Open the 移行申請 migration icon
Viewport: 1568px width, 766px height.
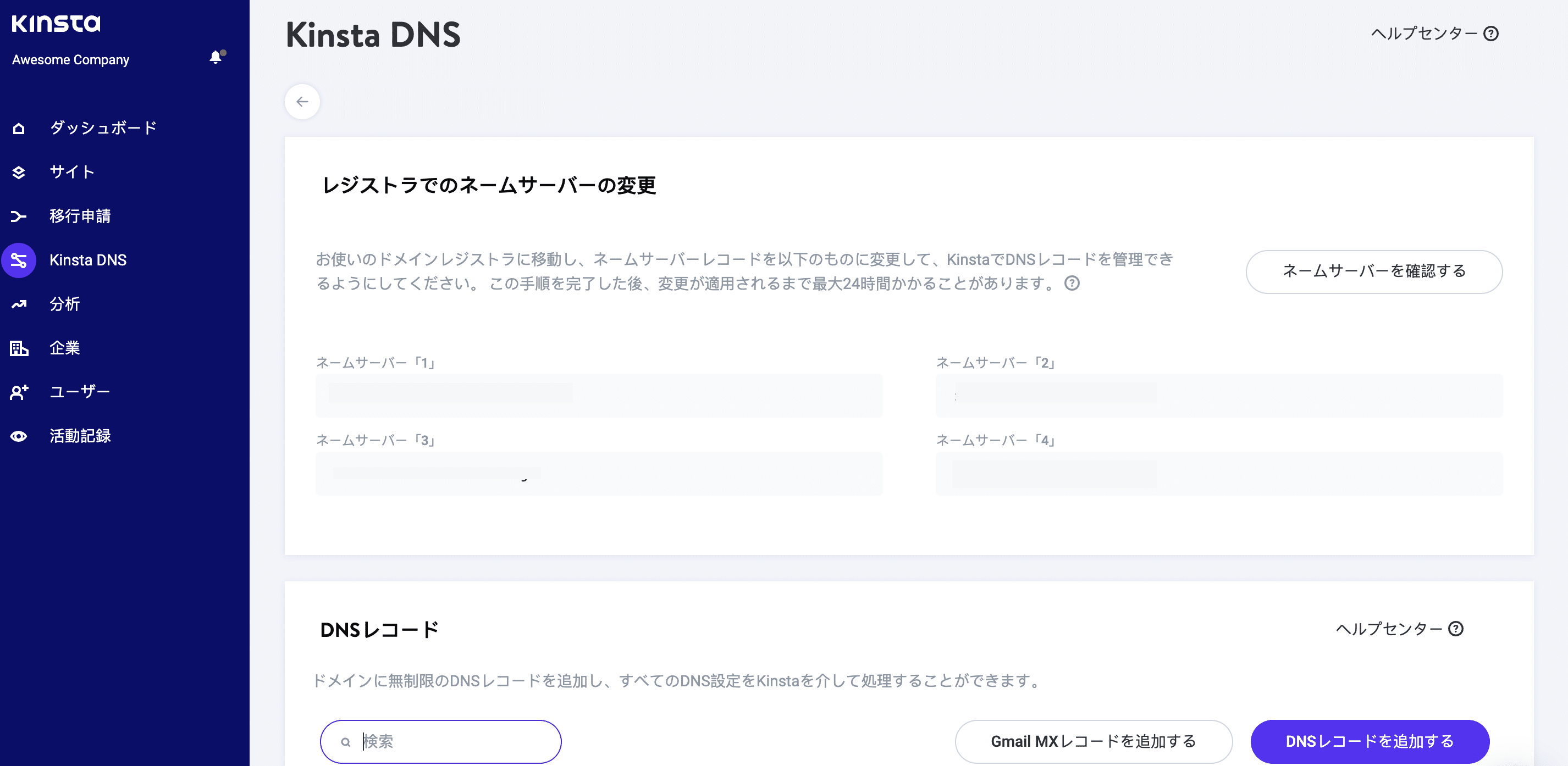coord(18,217)
